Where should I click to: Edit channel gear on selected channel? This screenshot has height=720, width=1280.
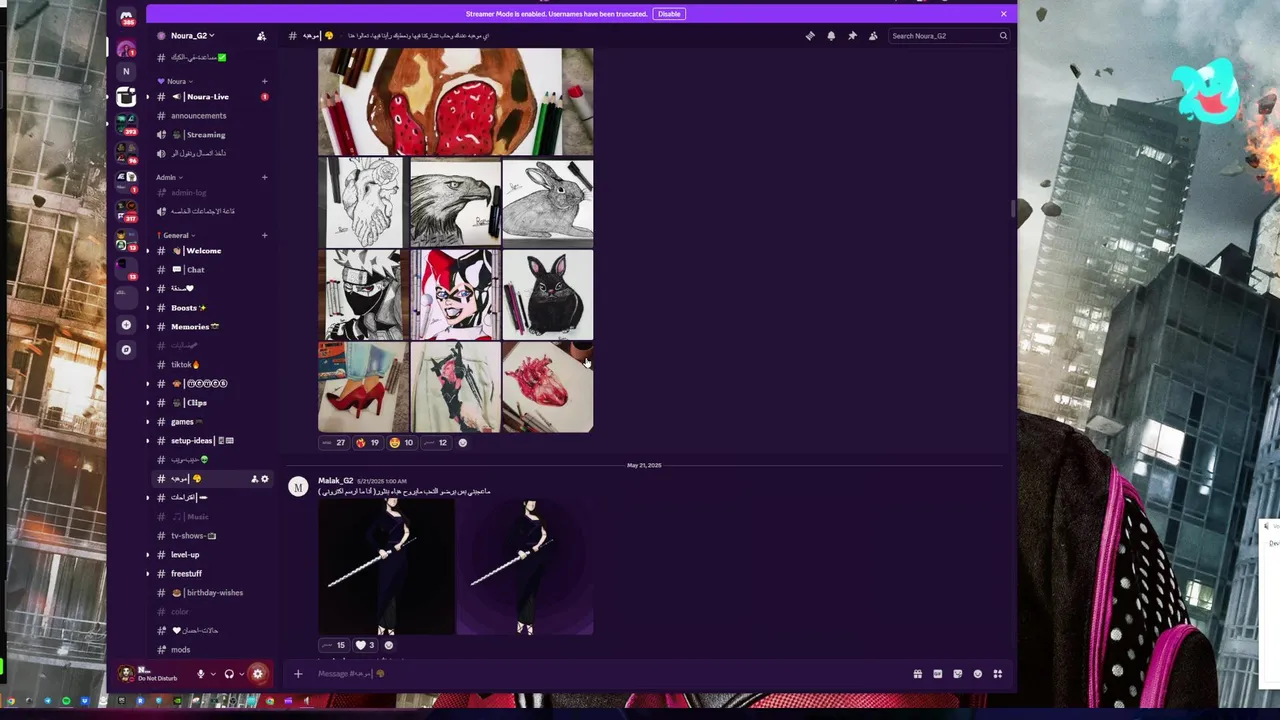click(265, 479)
